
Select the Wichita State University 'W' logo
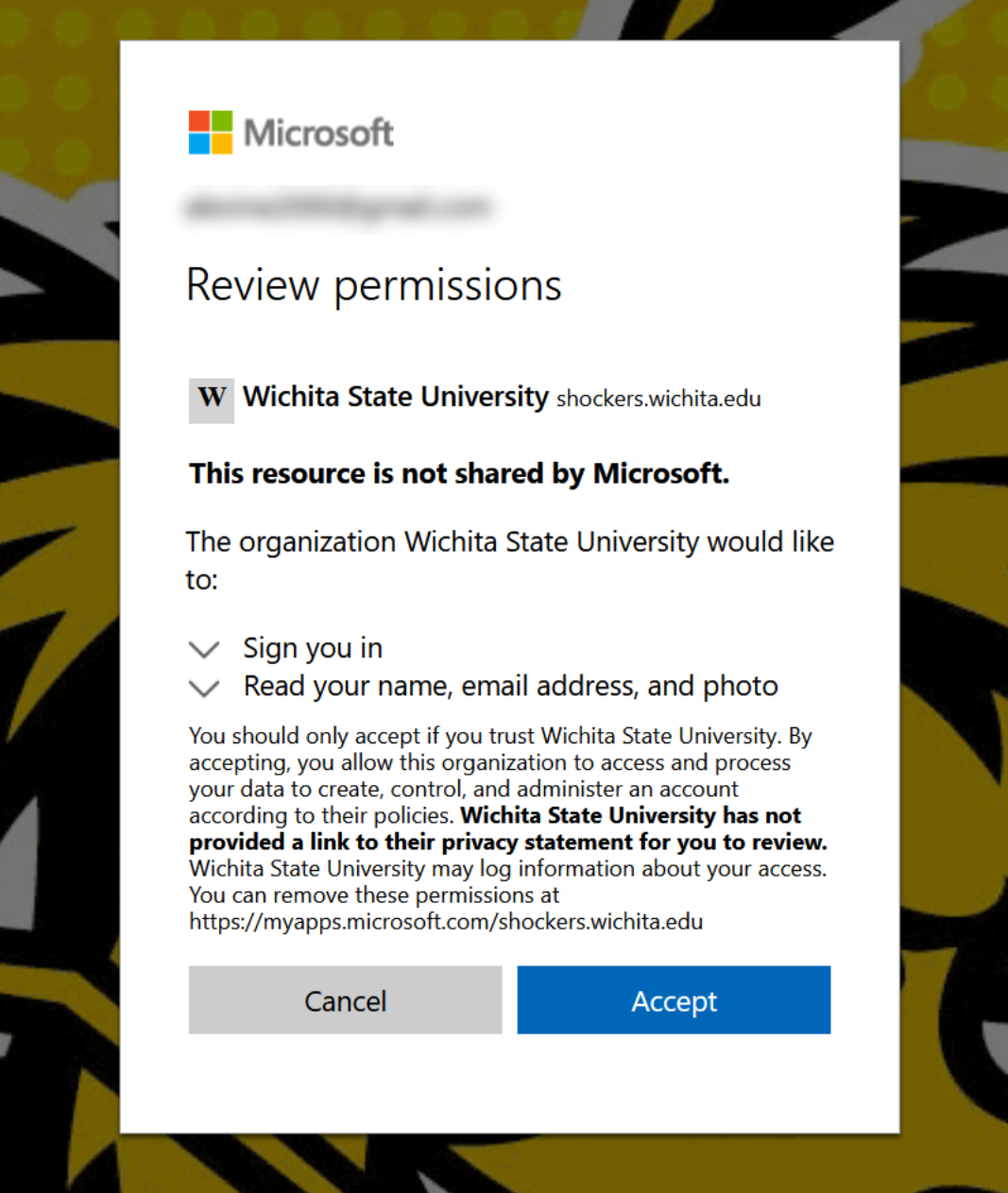[210, 399]
